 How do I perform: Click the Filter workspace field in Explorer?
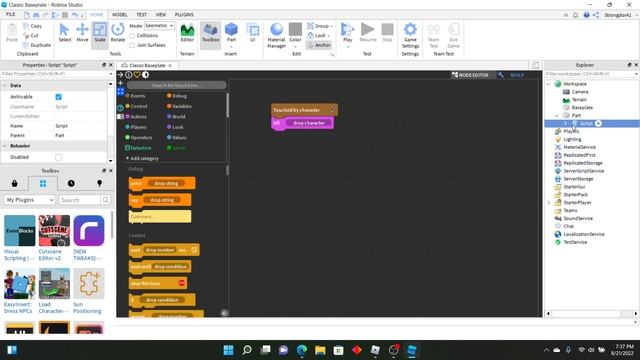(591, 74)
